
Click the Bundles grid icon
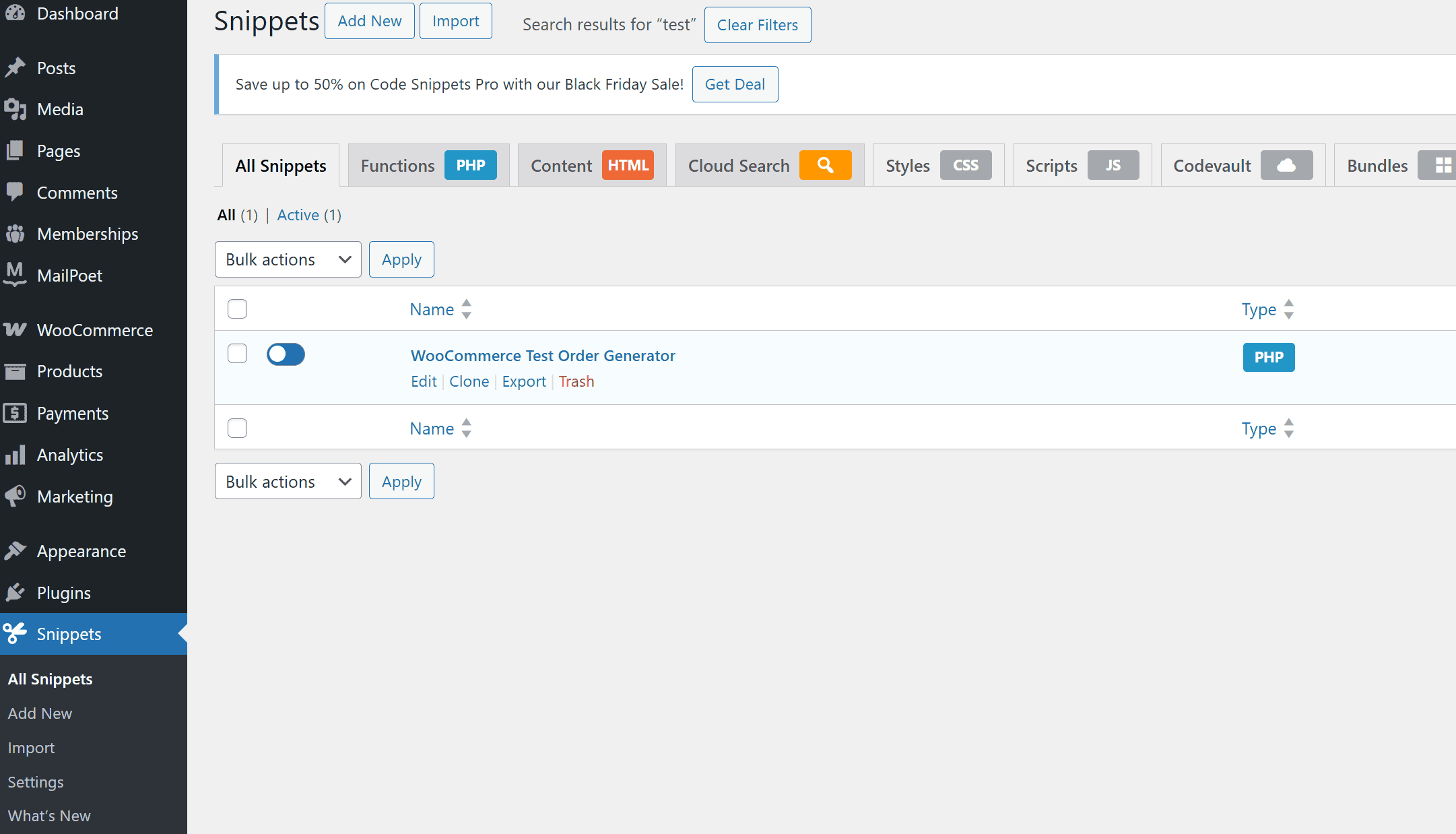(x=1438, y=165)
